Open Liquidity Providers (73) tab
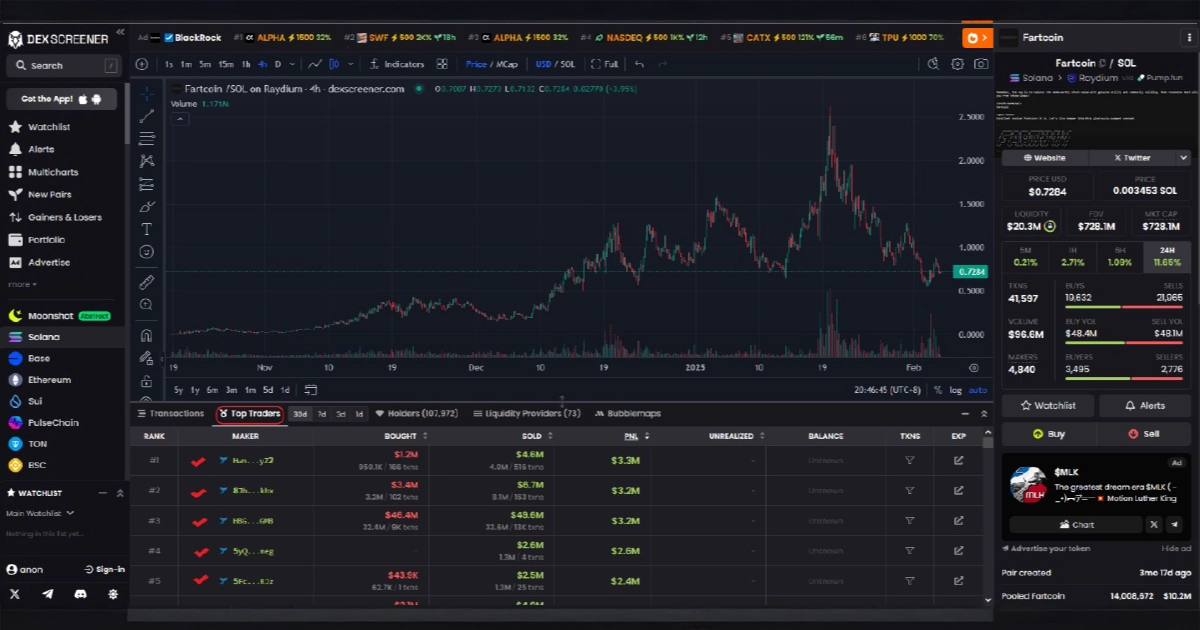The image size is (1200, 630). coord(527,413)
